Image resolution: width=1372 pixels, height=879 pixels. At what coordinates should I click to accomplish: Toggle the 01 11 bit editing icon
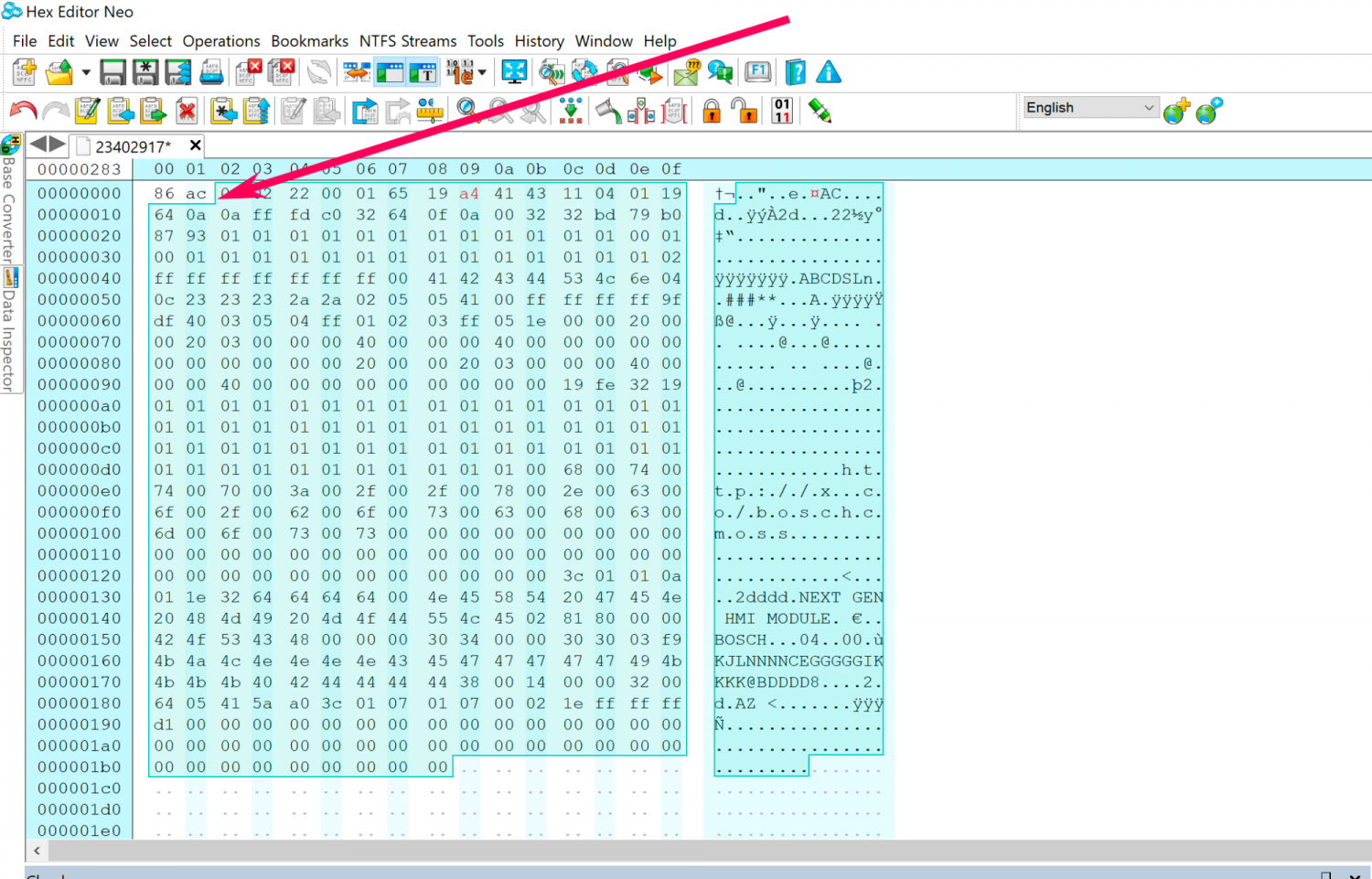point(782,112)
